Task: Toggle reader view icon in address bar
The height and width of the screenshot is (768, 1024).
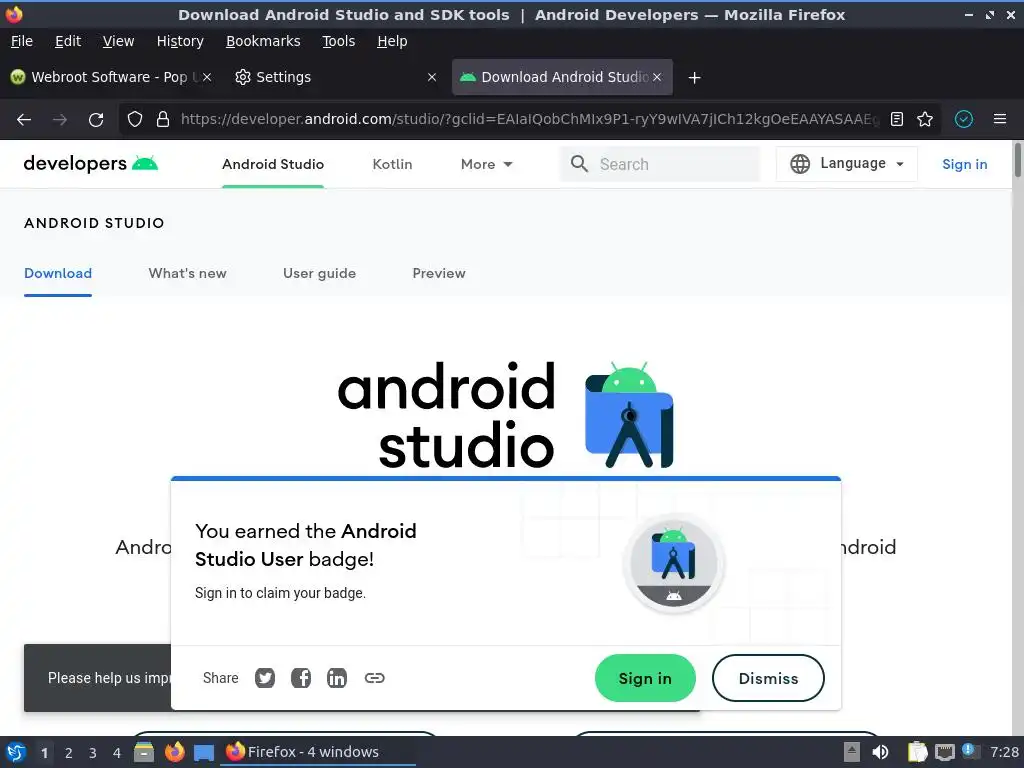Action: click(897, 119)
